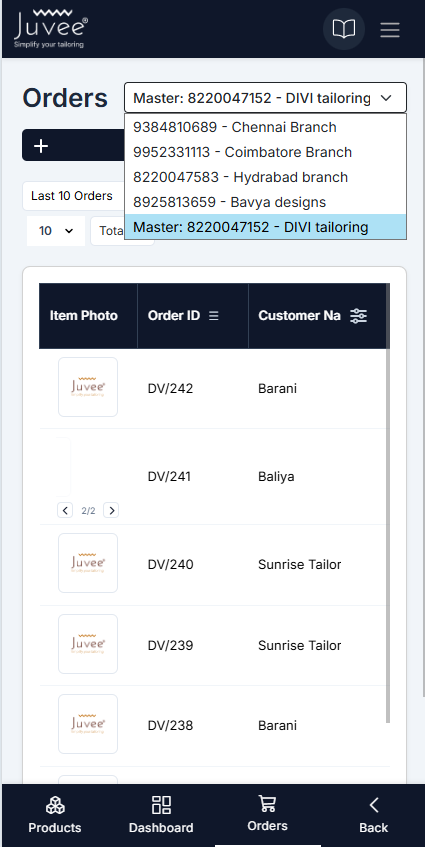Open the item photo thumbnail for DV/238

[x=88, y=724]
